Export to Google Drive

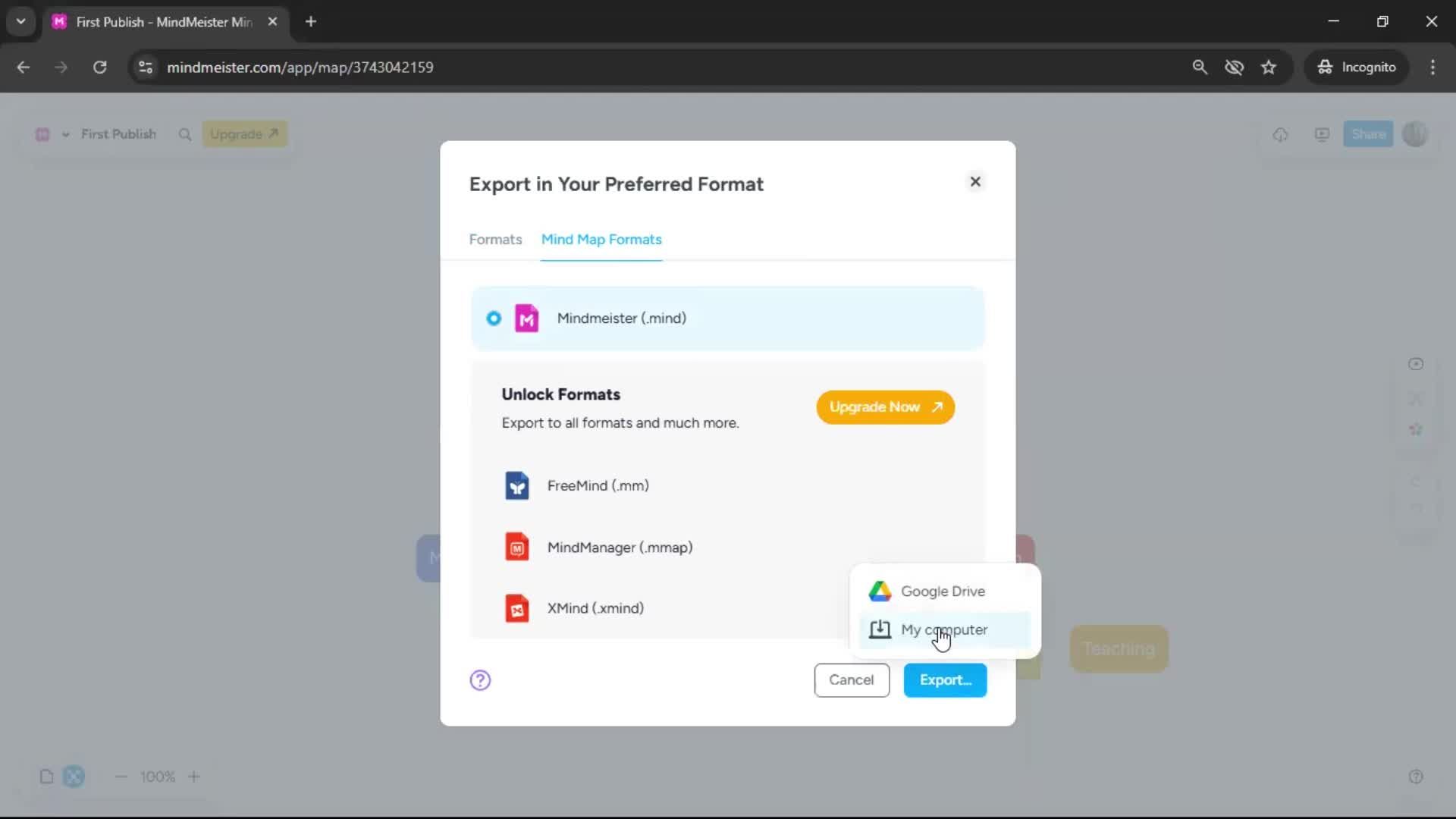click(x=945, y=591)
